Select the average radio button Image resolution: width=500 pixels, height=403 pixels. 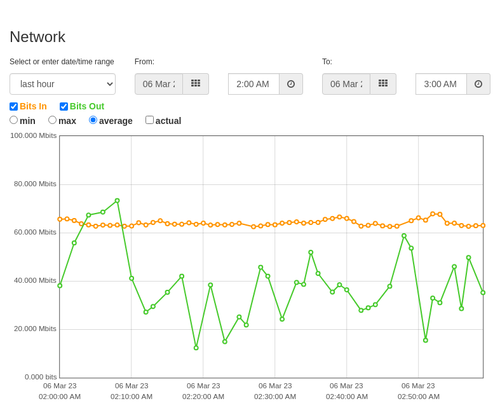pyautogui.click(x=93, y=120)
